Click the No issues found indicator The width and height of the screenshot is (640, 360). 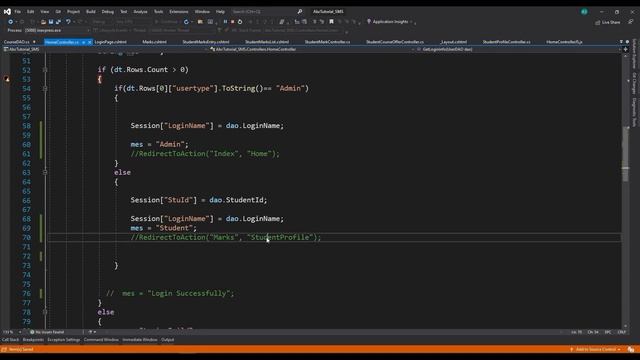[47, 332]
